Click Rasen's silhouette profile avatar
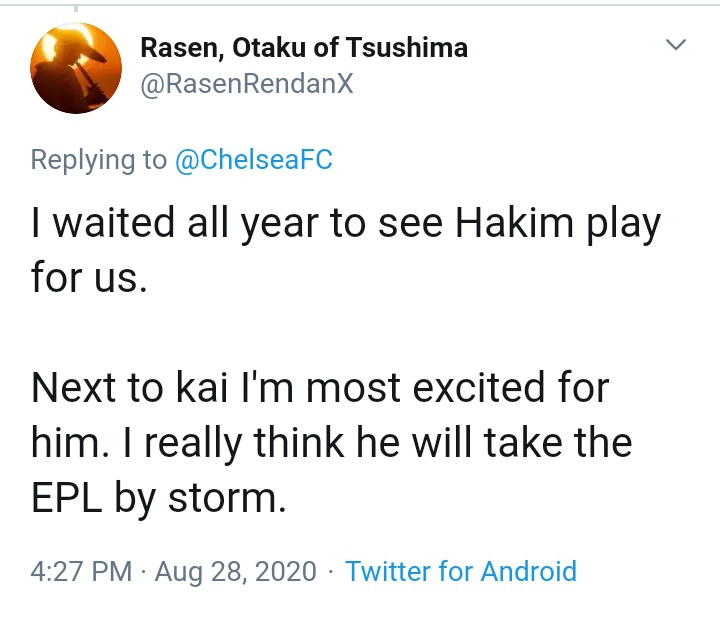Viewport: 720px width, 617px height. [x=77, y=67]
